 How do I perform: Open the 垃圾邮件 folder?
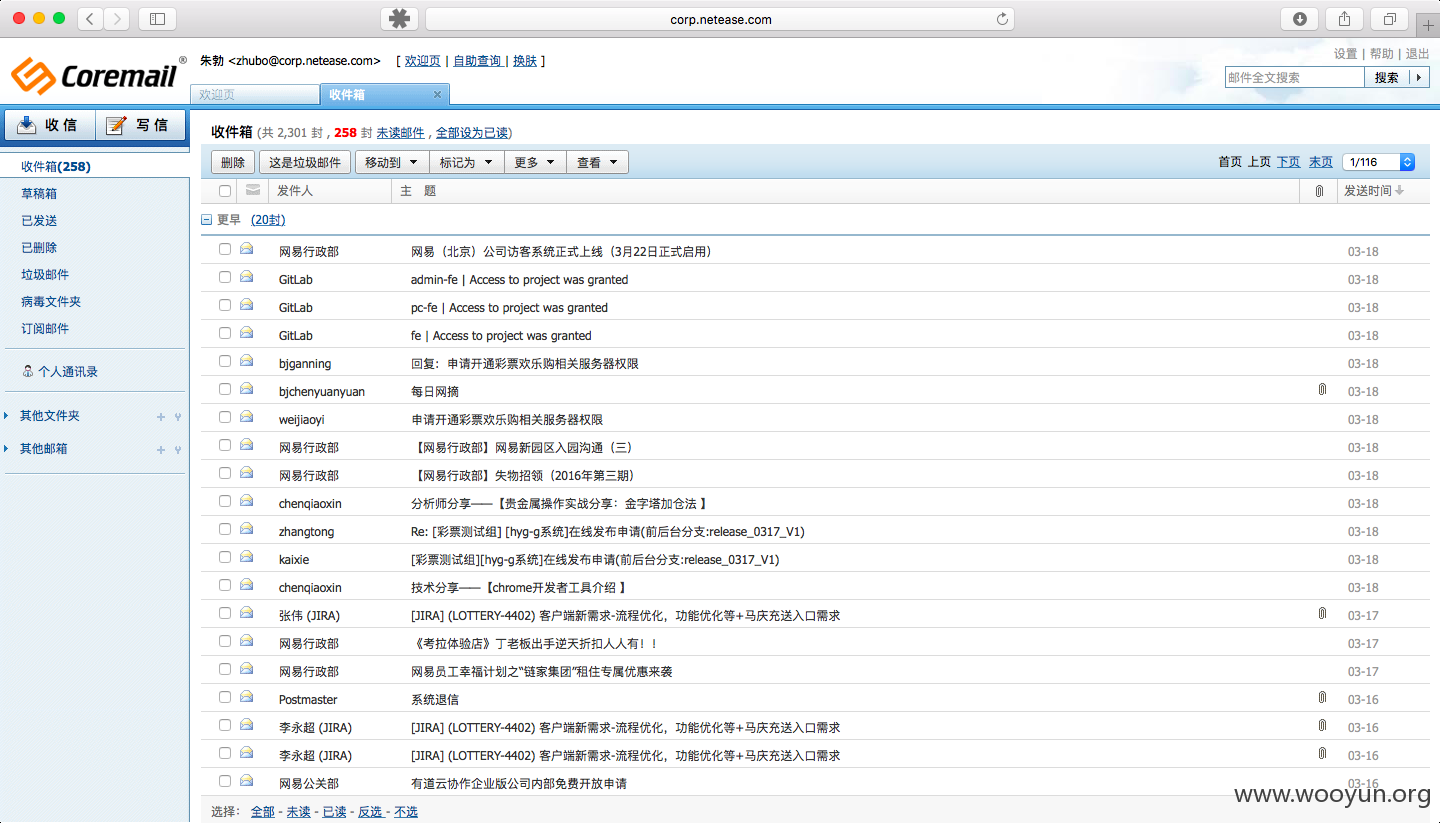(45, 274)
